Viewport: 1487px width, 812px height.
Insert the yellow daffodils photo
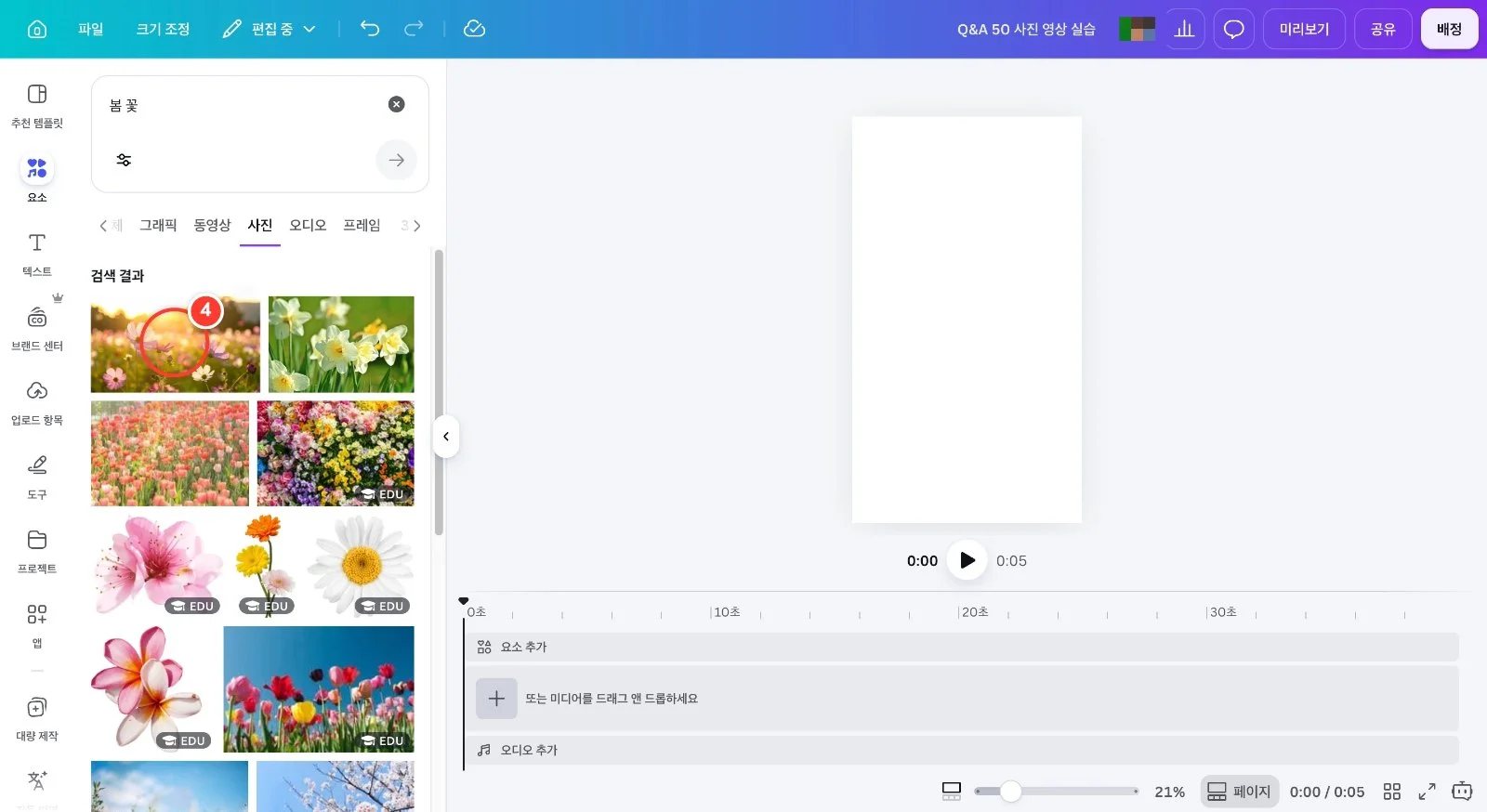tap(341, 345)
